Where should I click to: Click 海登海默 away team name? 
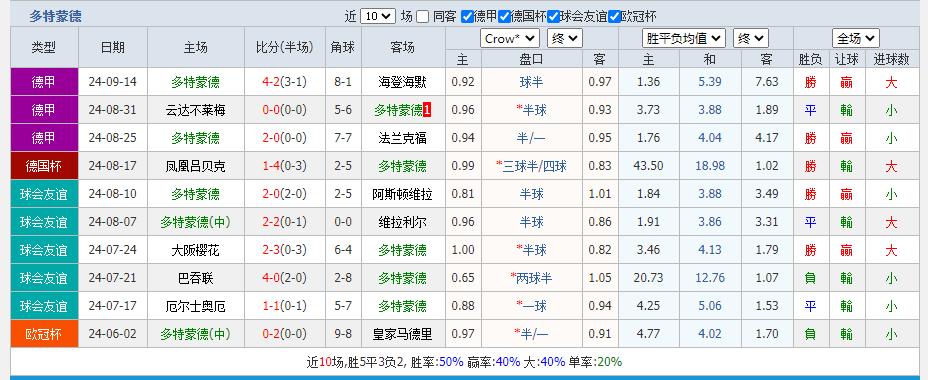[x=402, y=82]
